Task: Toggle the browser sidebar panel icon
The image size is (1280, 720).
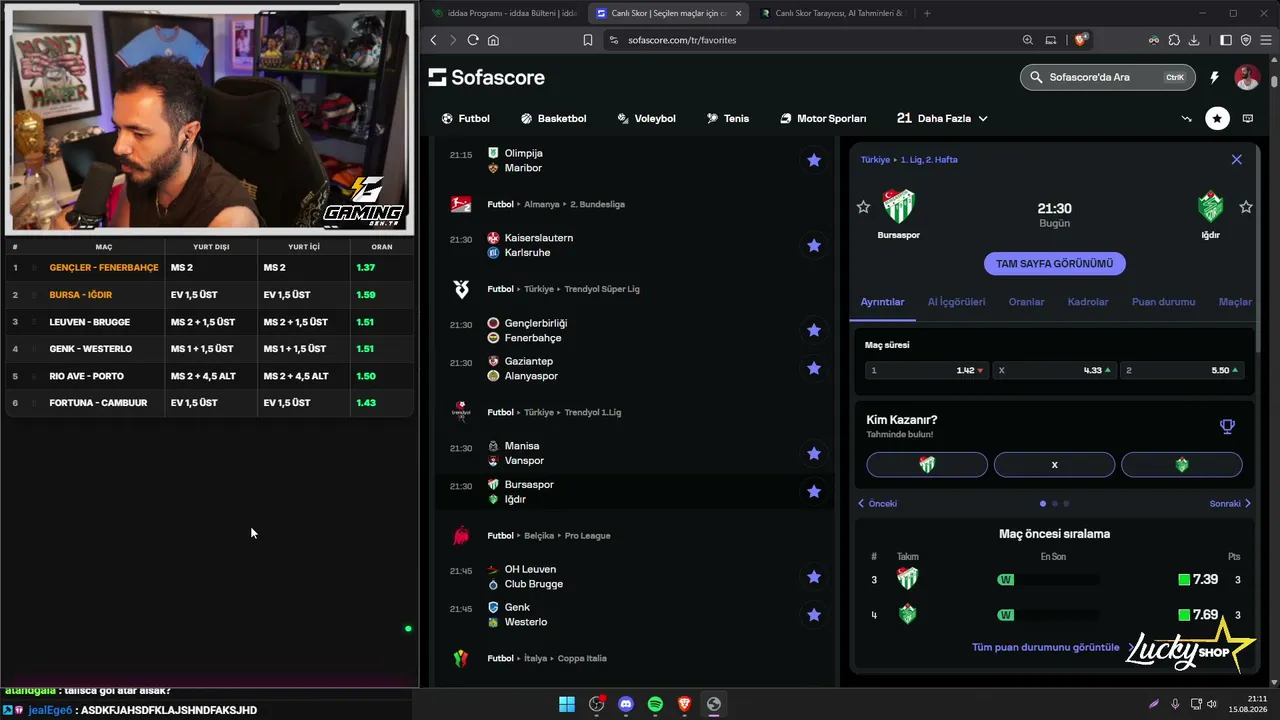Action: coord(1226,40)
